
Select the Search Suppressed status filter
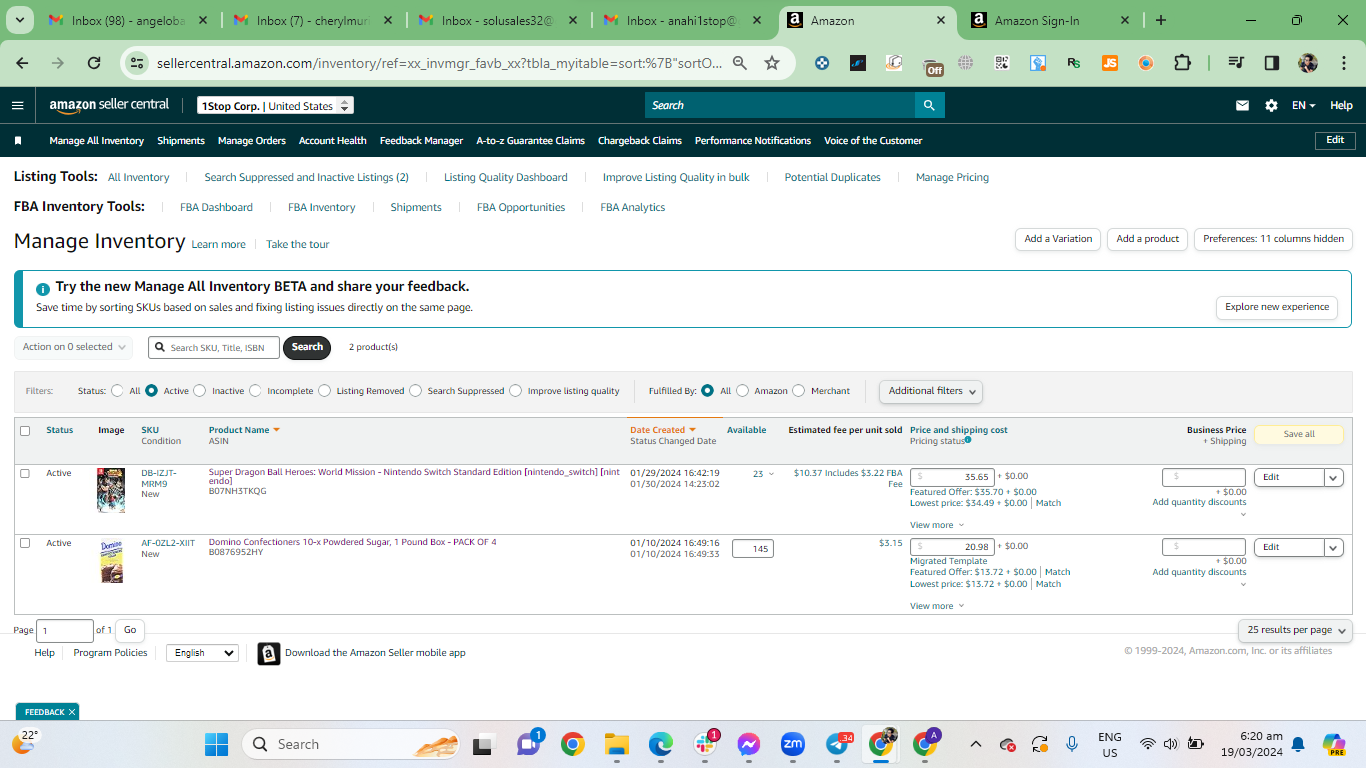coord(415,391)
